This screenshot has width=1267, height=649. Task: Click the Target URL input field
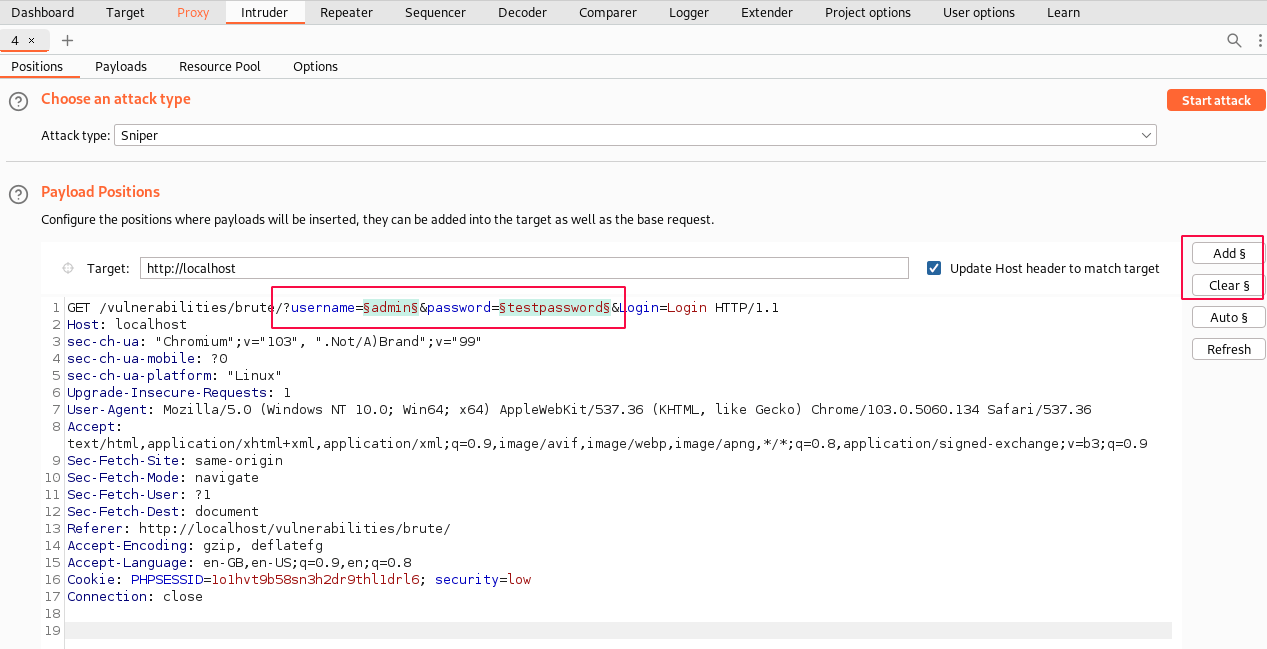(523, 268)
